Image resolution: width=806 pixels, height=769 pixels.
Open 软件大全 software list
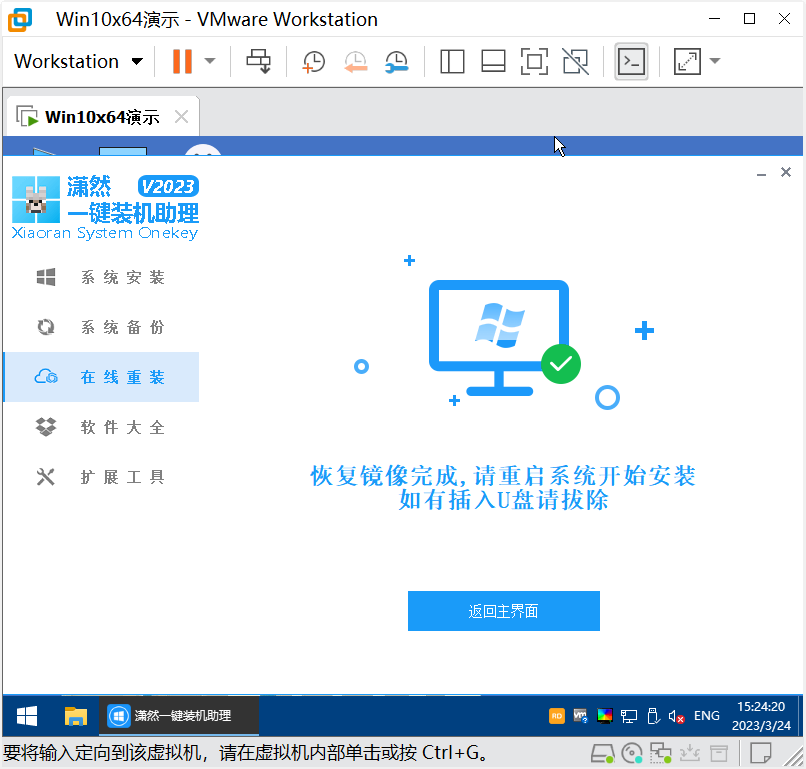122,427
